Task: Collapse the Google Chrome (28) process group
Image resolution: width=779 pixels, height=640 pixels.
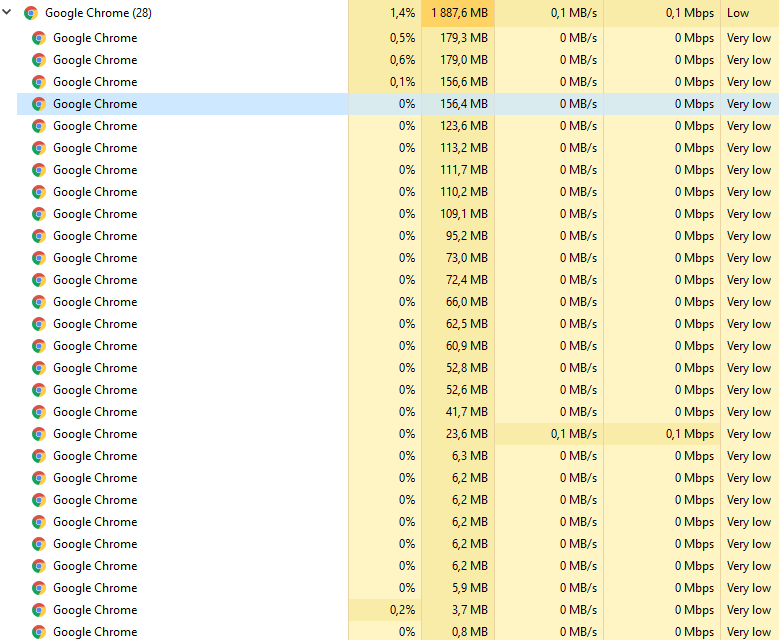Action: 7,12
